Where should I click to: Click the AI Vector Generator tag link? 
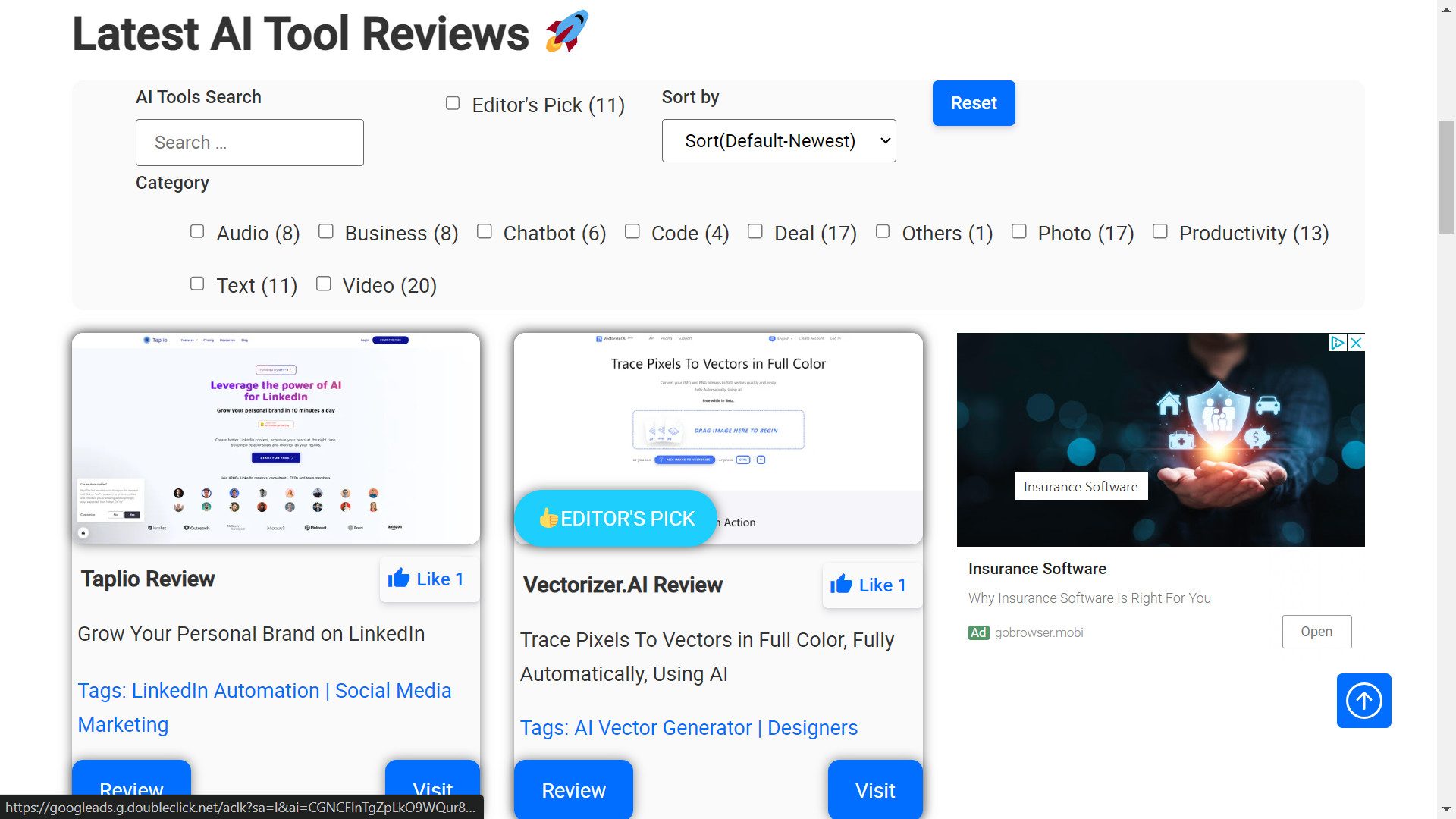[x=663, y=728]
